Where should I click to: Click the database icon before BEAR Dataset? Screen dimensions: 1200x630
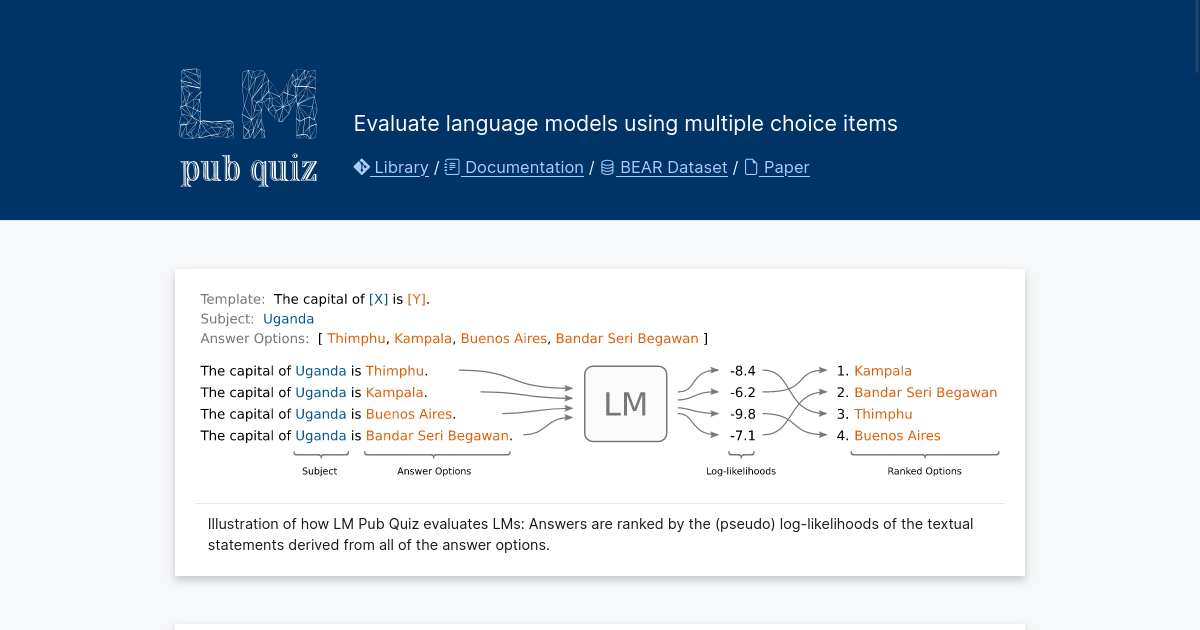point(607,167)
